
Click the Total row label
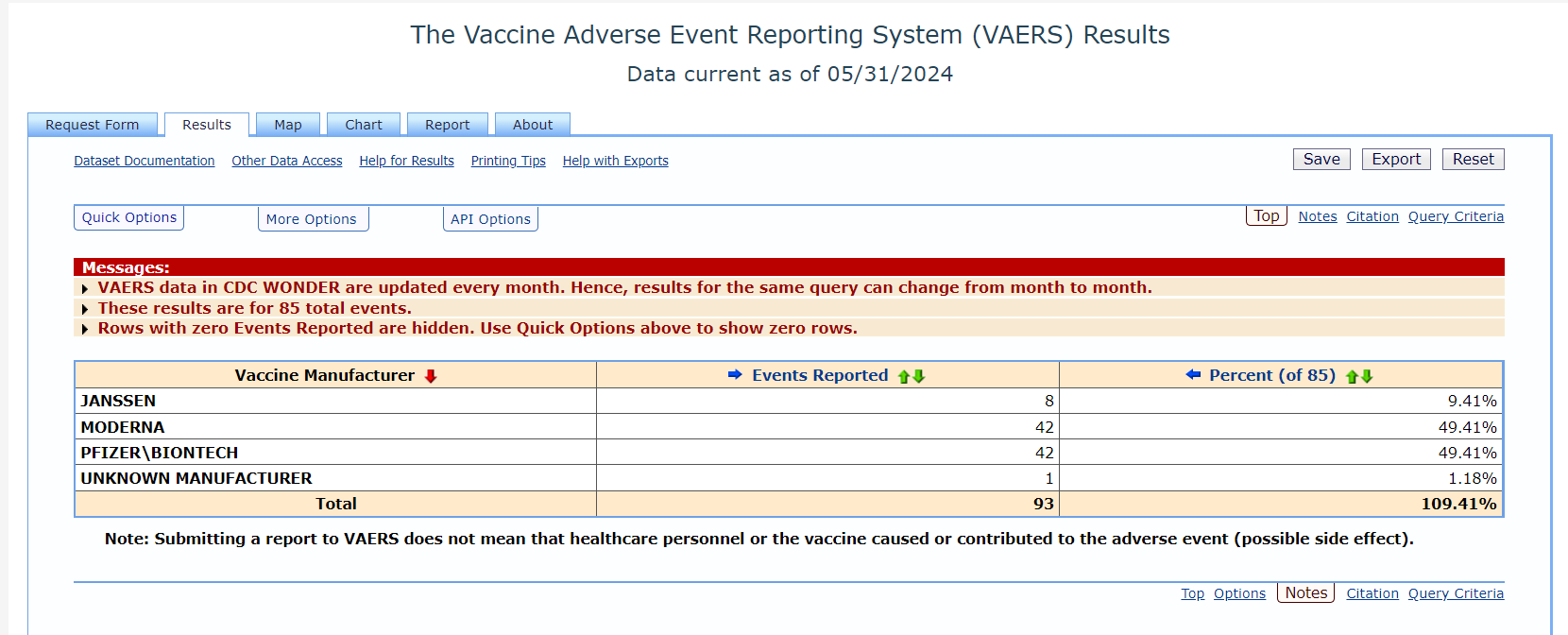[336, 504]
